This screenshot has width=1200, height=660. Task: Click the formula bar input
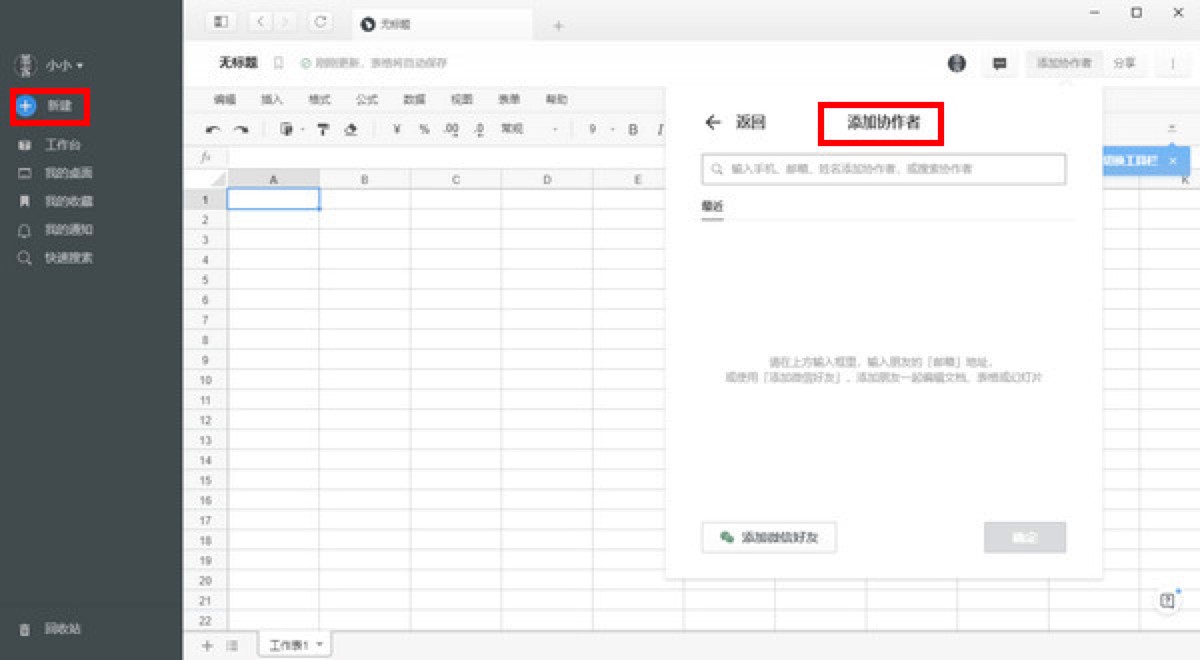click(446, 157)
